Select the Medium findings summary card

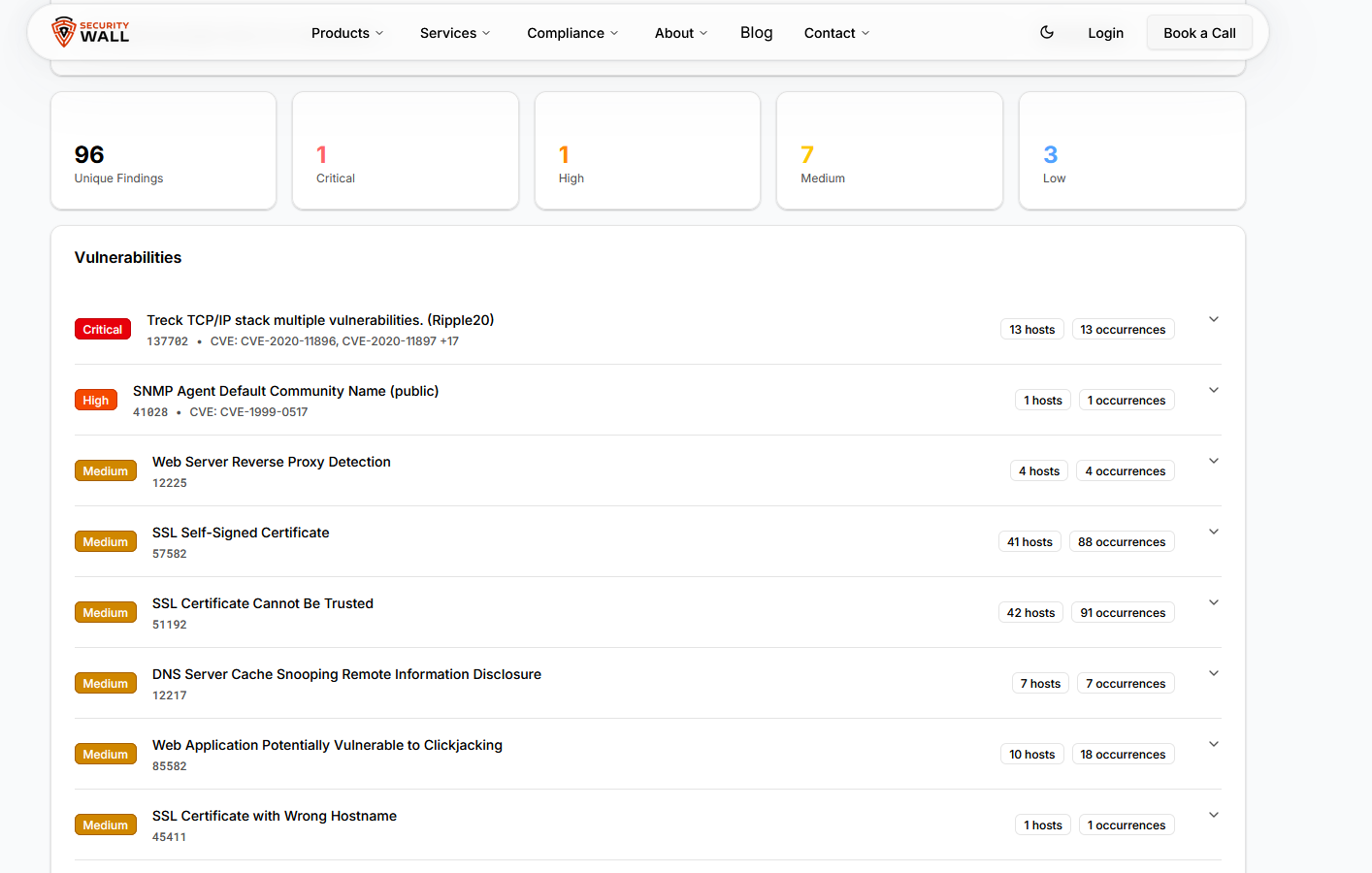[889, 150]
